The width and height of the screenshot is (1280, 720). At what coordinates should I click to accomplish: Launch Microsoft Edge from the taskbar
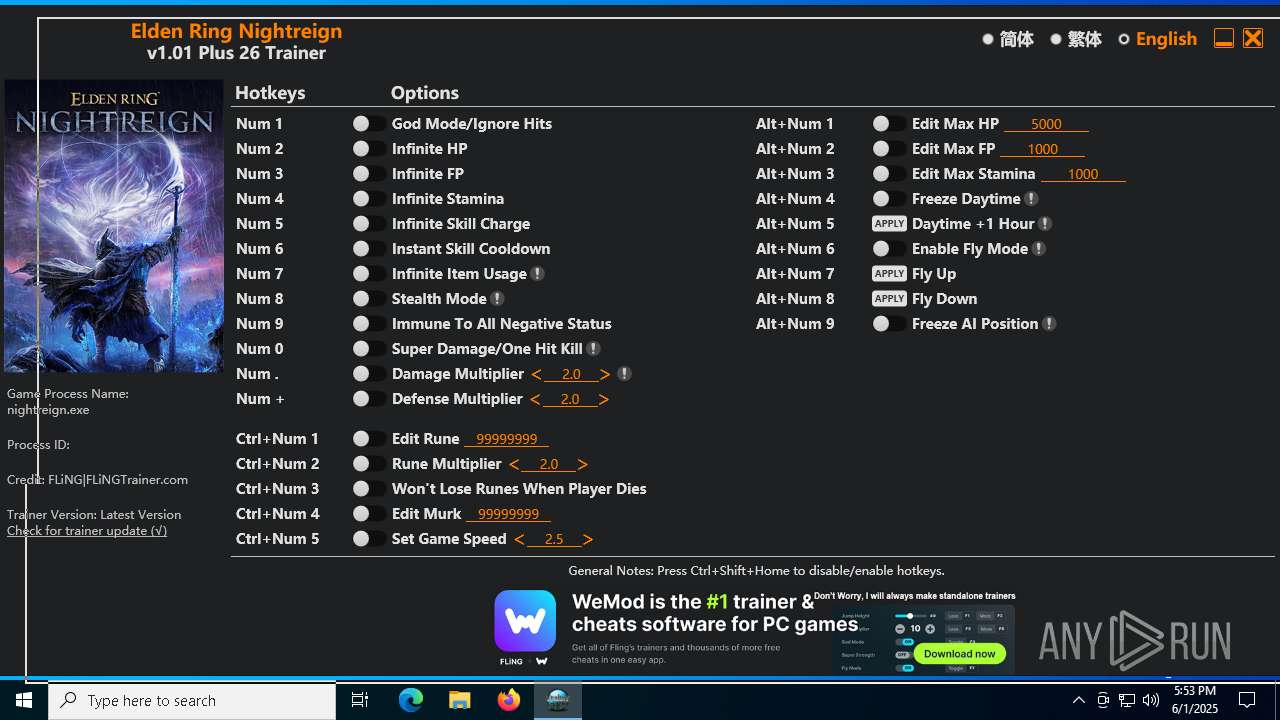coord(411,700)
